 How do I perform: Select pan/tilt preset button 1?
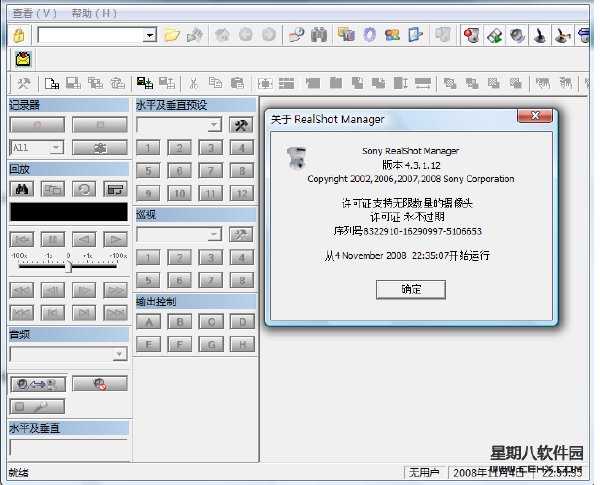click(148, 148)
